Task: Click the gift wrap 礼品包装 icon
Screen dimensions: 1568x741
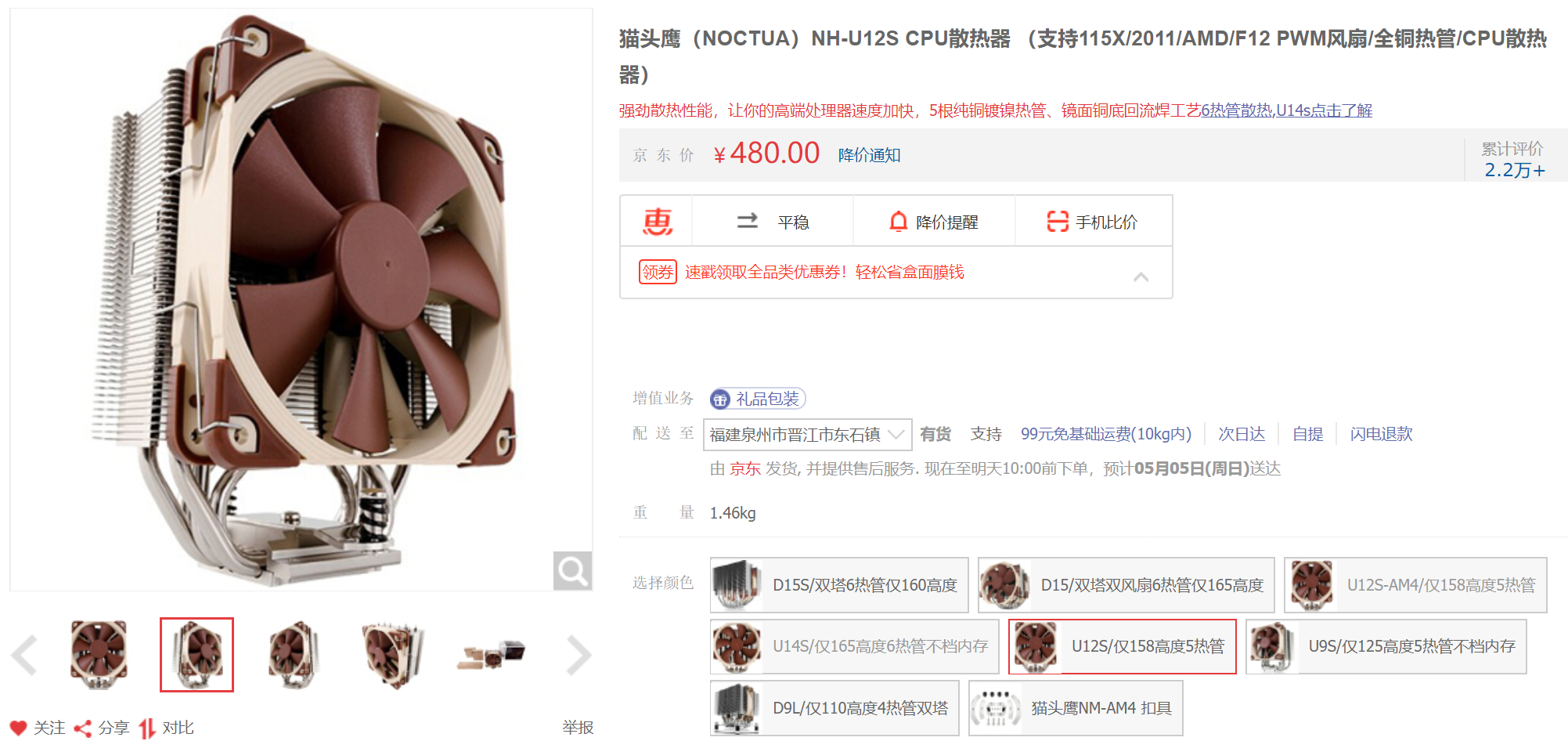Action: coord(719,399)
